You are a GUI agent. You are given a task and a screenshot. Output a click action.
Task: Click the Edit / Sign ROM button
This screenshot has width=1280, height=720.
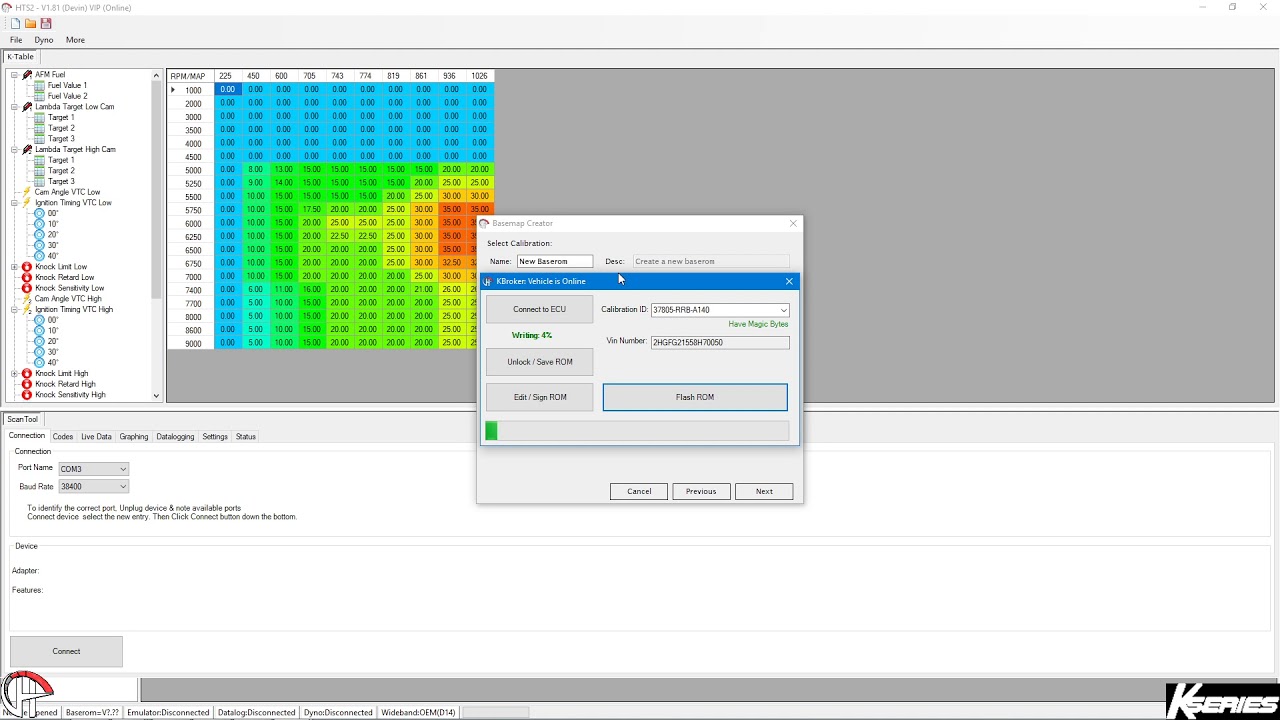coord(539,397)
